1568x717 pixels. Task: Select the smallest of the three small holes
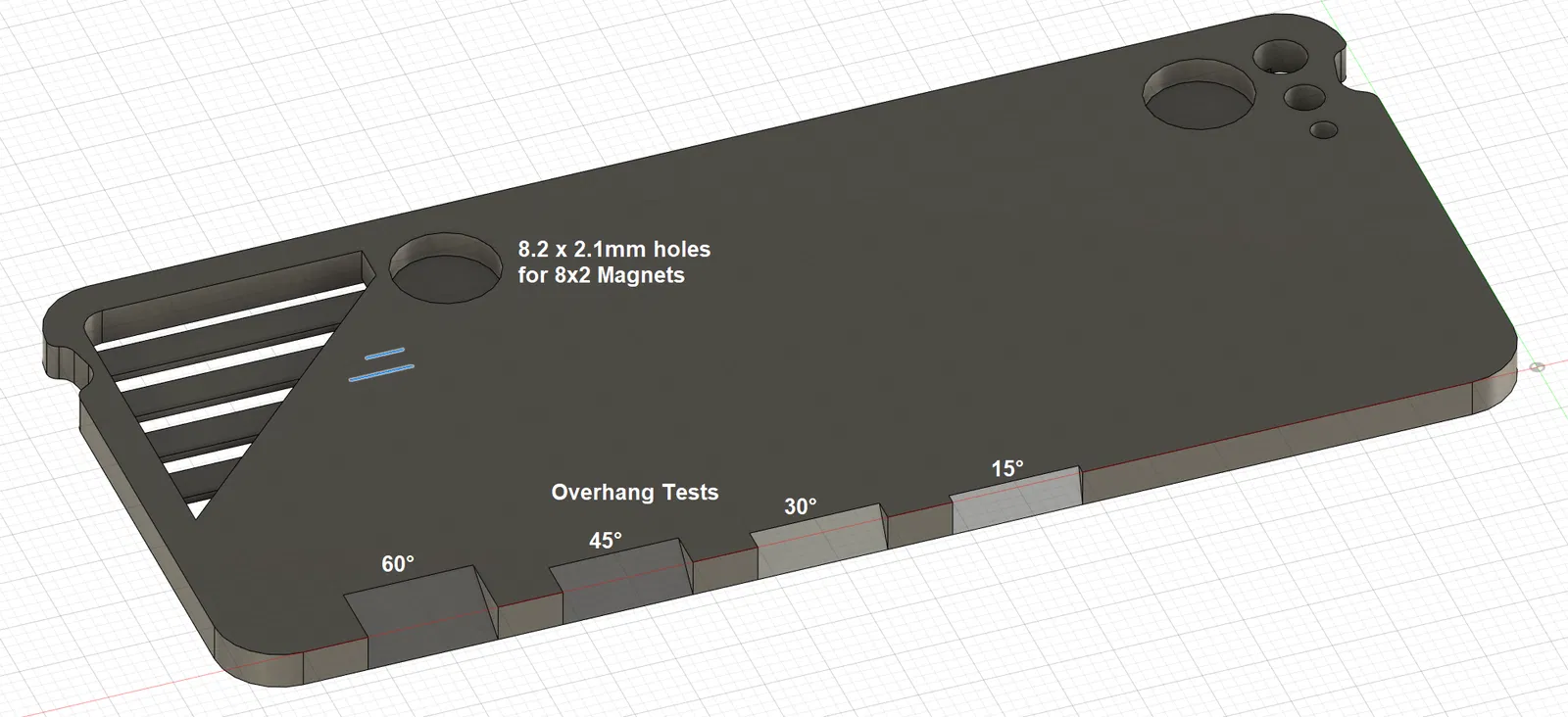[1324, 129]
